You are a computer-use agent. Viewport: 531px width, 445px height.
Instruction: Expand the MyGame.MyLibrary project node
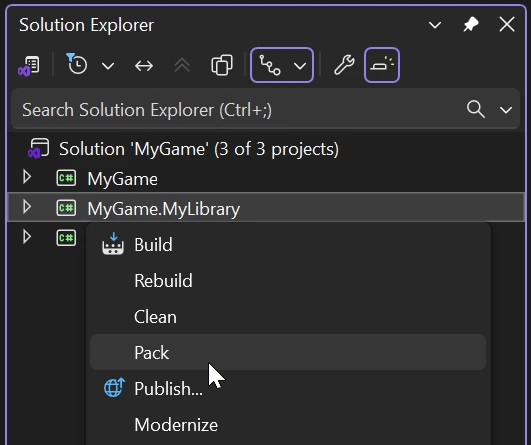(27, 207)
